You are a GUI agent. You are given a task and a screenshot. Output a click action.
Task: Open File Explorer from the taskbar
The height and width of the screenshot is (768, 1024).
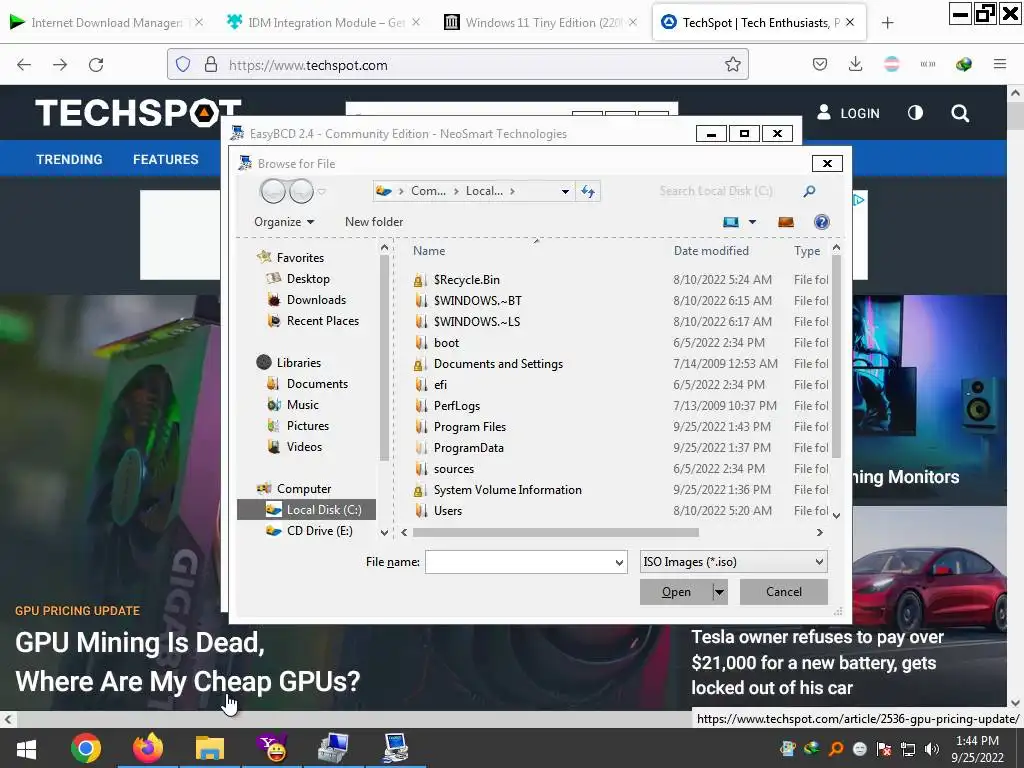point(210,748)
